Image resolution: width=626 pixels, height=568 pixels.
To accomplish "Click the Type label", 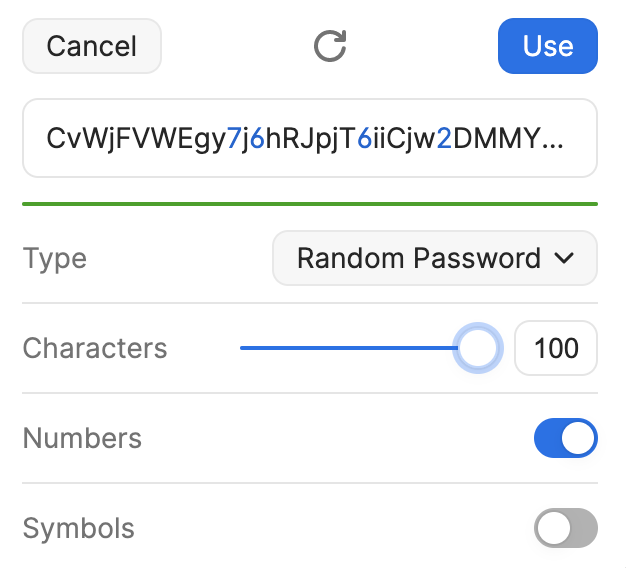I will coord(55,258).
